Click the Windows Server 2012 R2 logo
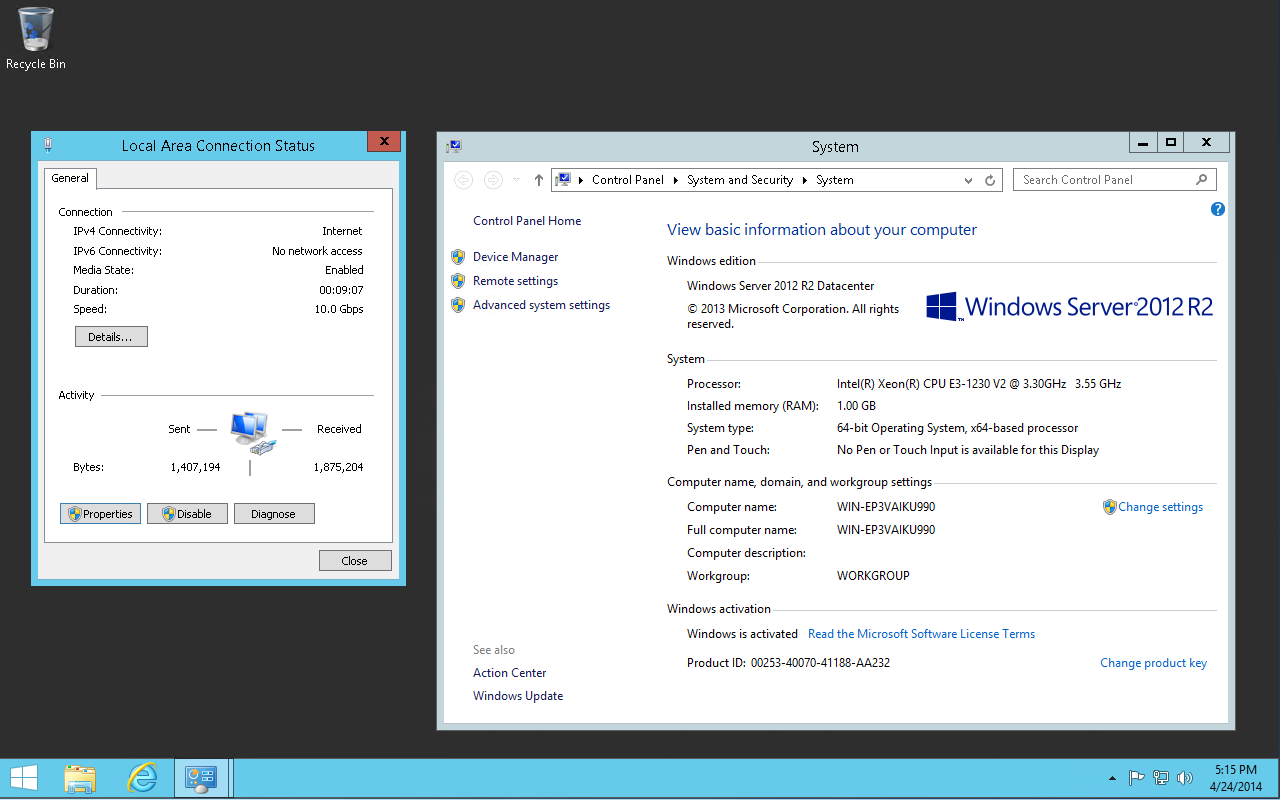Screen dimensions: 1280x800 (x=1069, y=307)
